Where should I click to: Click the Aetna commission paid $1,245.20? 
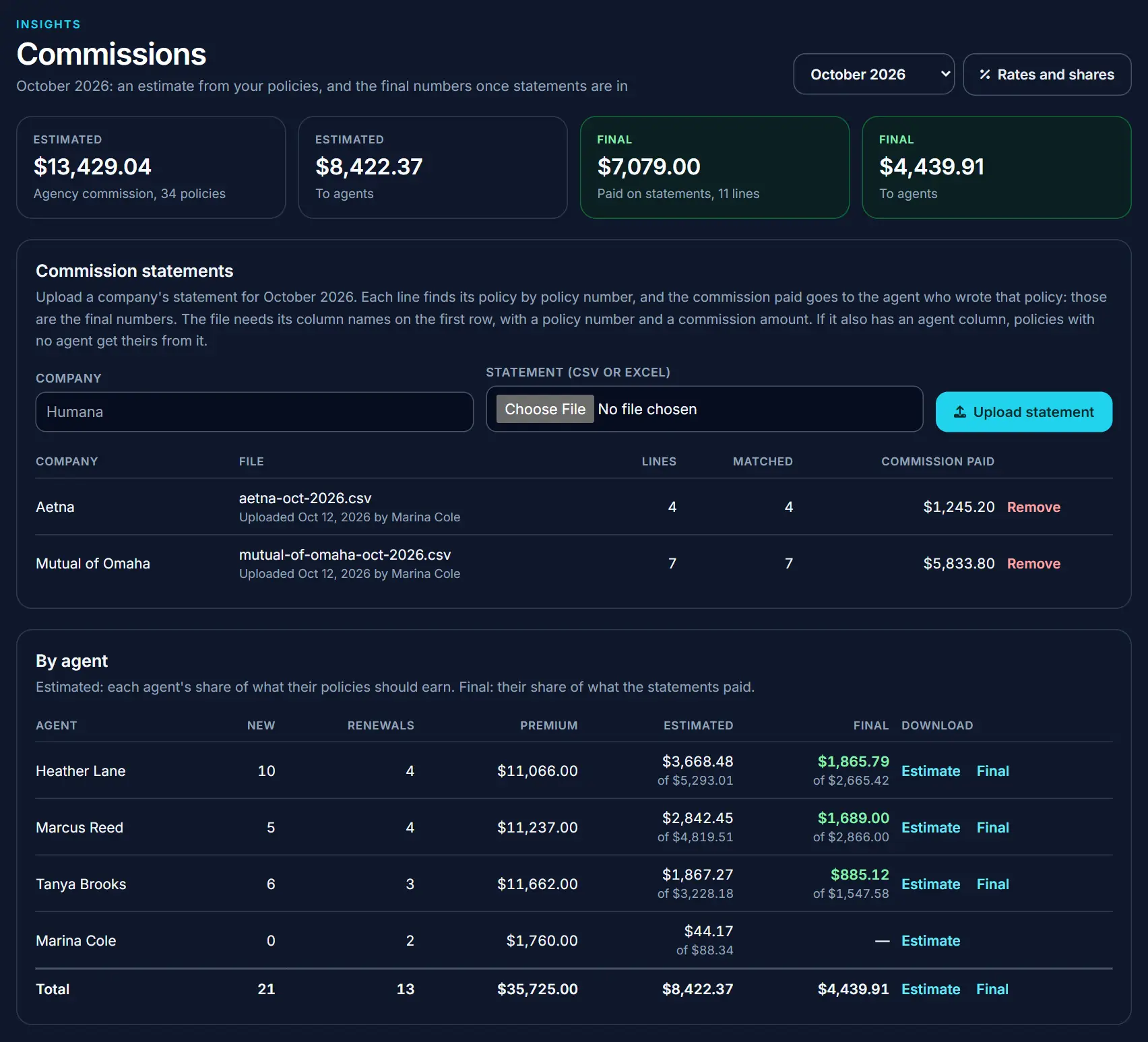tap(959, 507)
